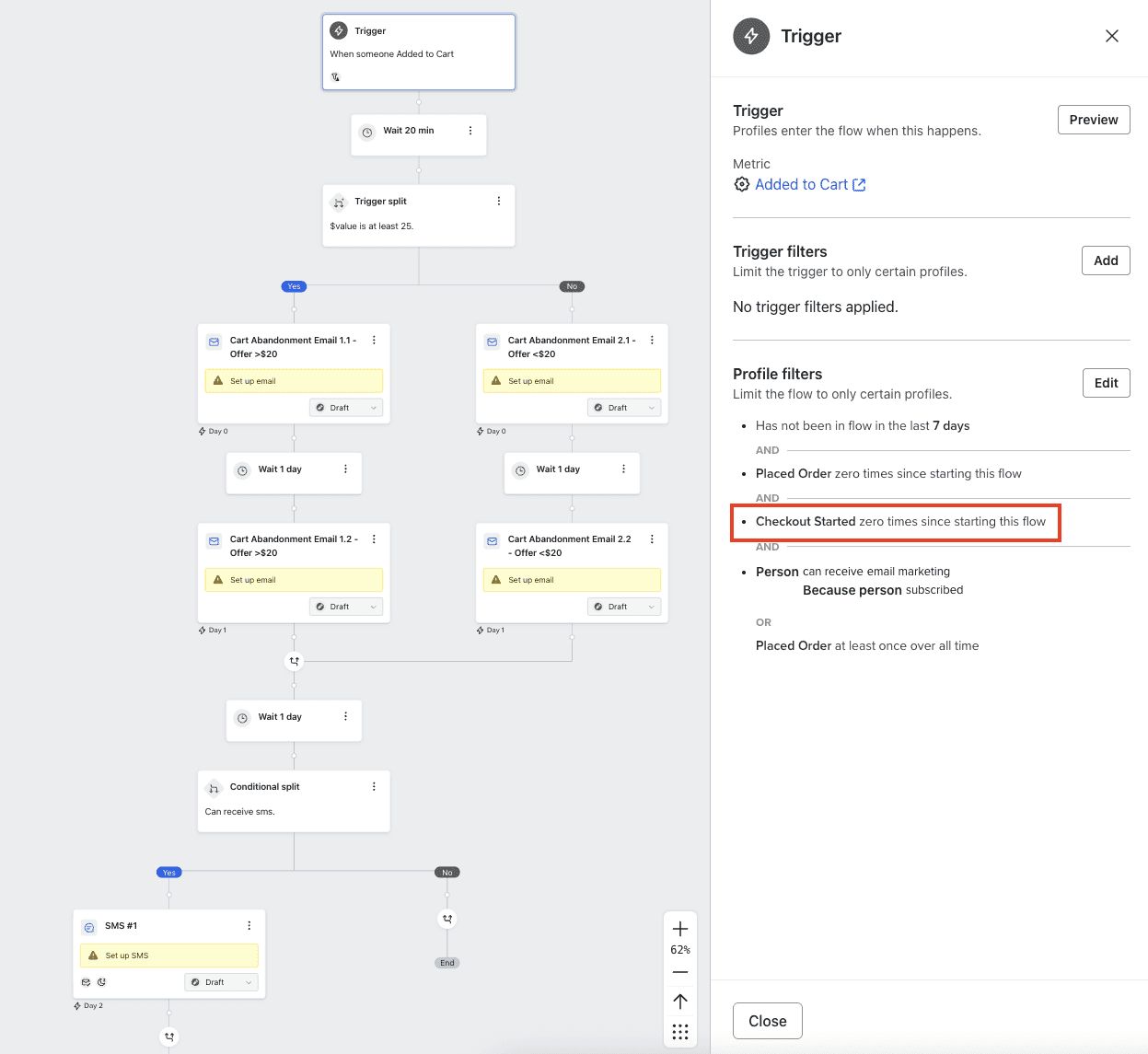Edit the profile filters
Viewport: 1148px width, 1054px height.
coord(1105,383)
